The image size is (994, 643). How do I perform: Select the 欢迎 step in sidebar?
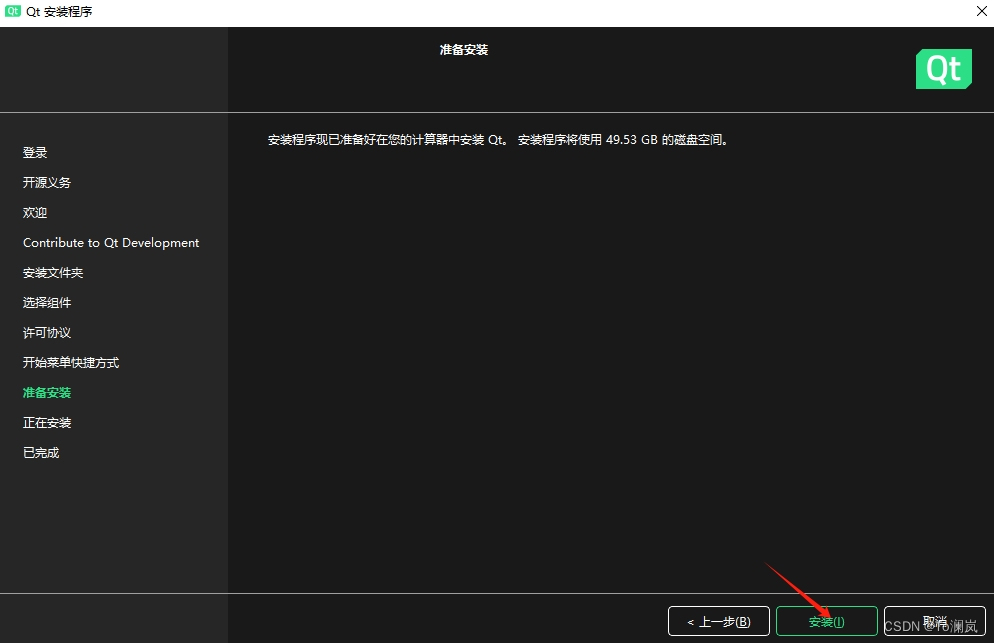click(x=35, y=212)
